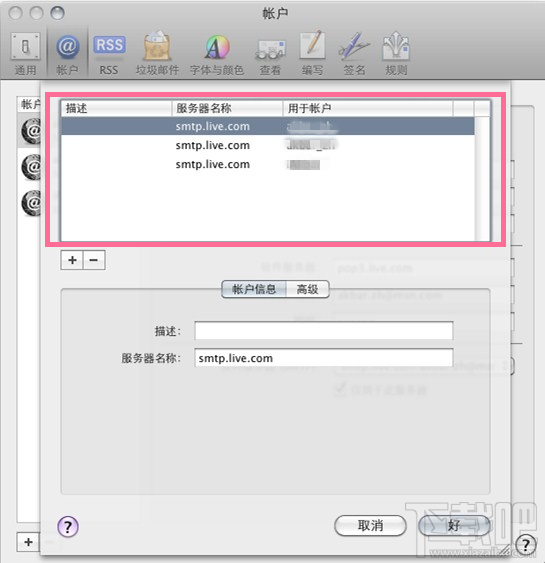This screenshot has width=545, height=563.
Task: Open the Signatures (签名) preferences pane
Action: 354,54
